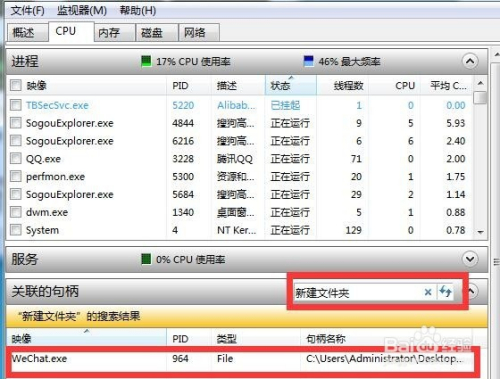Check the QQ.exe process checkbox

coord(16,158)
